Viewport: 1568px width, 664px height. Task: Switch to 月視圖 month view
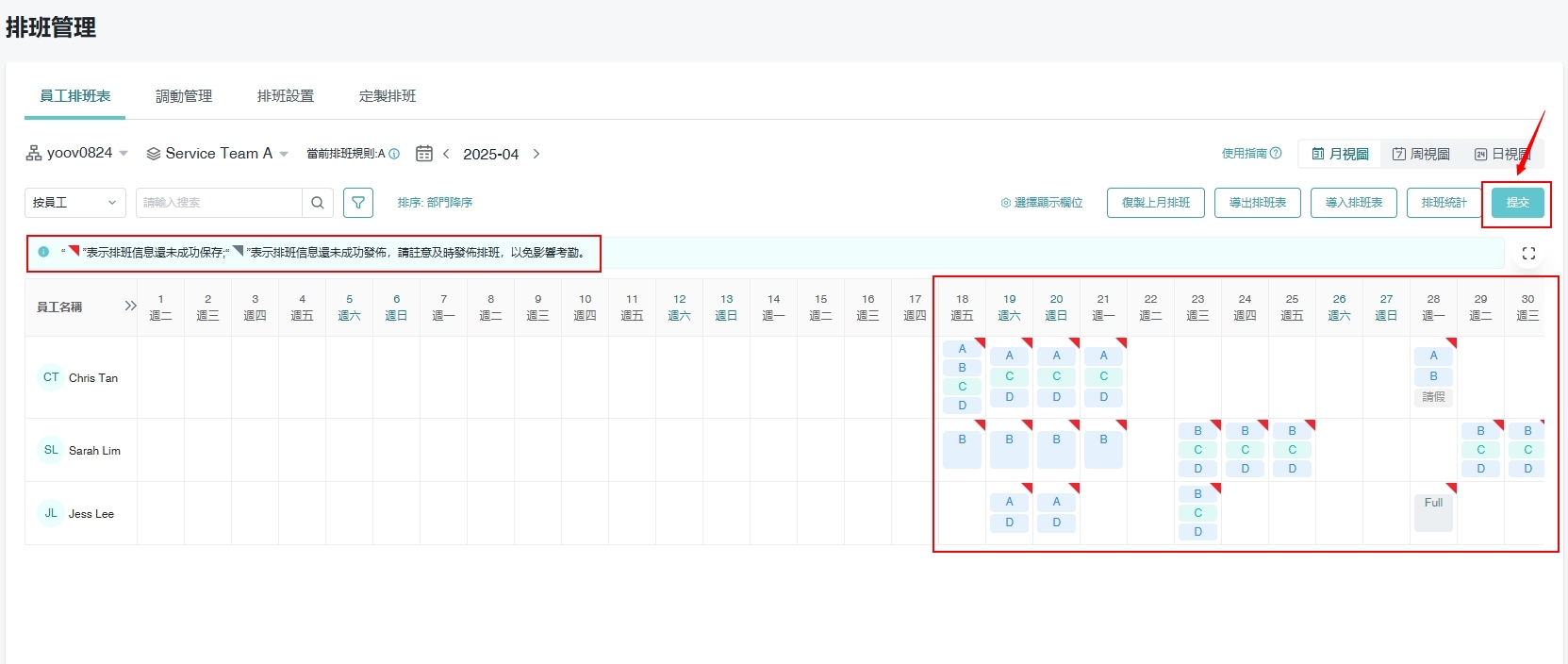tap(1340, 154)
